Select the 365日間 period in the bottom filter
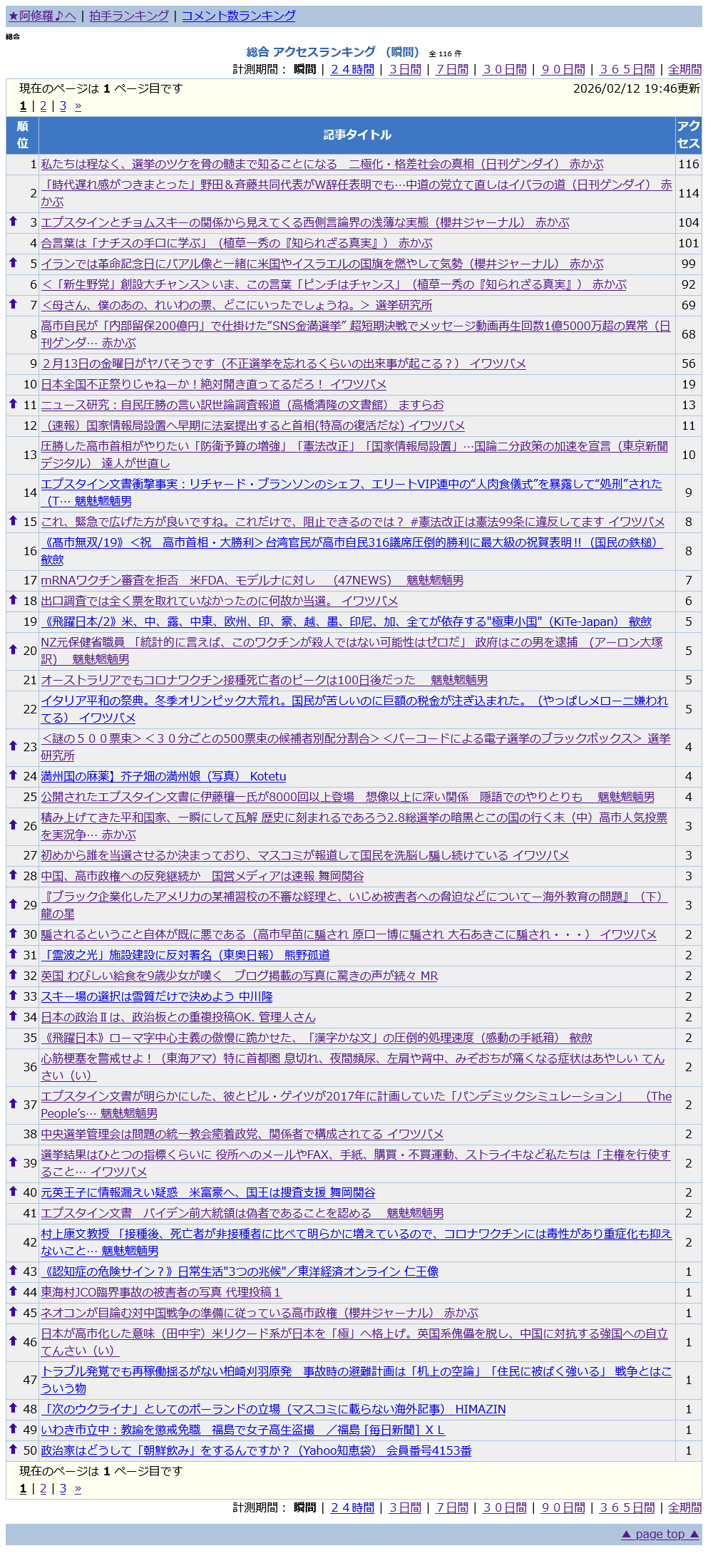Image resolution: width=708 pixels, height=1568 pixels. coord(627,1507)
